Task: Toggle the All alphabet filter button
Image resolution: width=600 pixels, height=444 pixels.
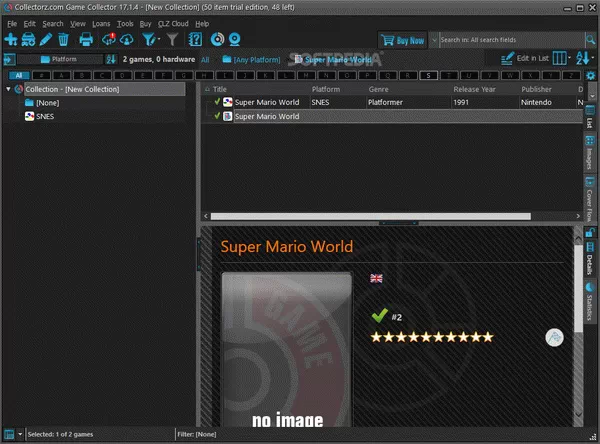Action: point(18,74)
